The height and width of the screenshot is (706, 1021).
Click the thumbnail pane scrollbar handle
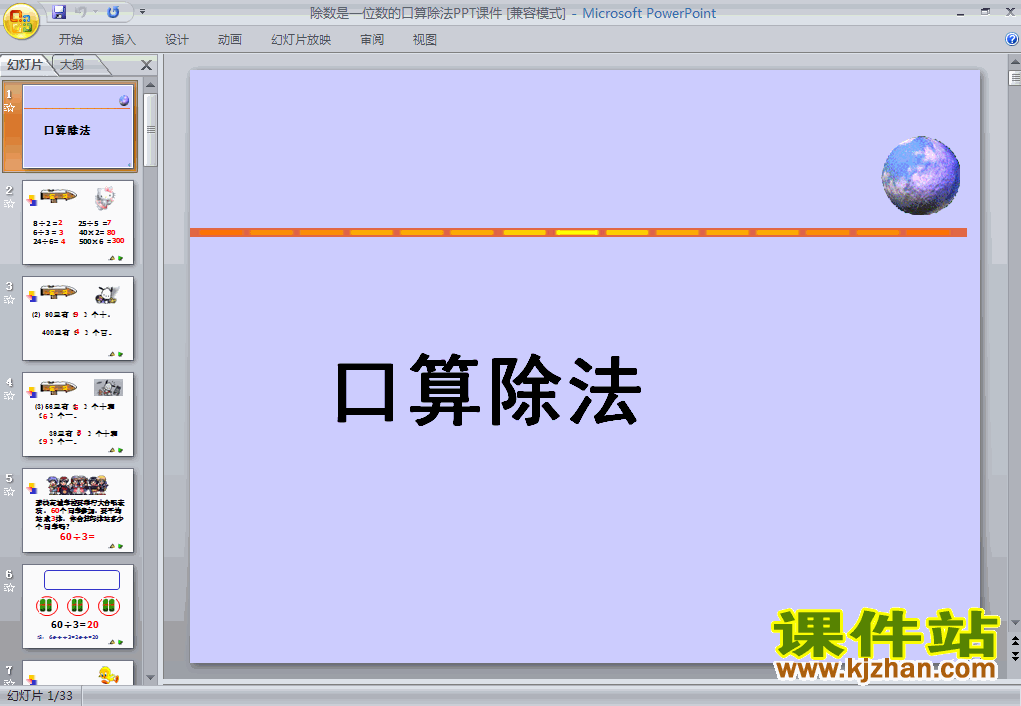150,130
